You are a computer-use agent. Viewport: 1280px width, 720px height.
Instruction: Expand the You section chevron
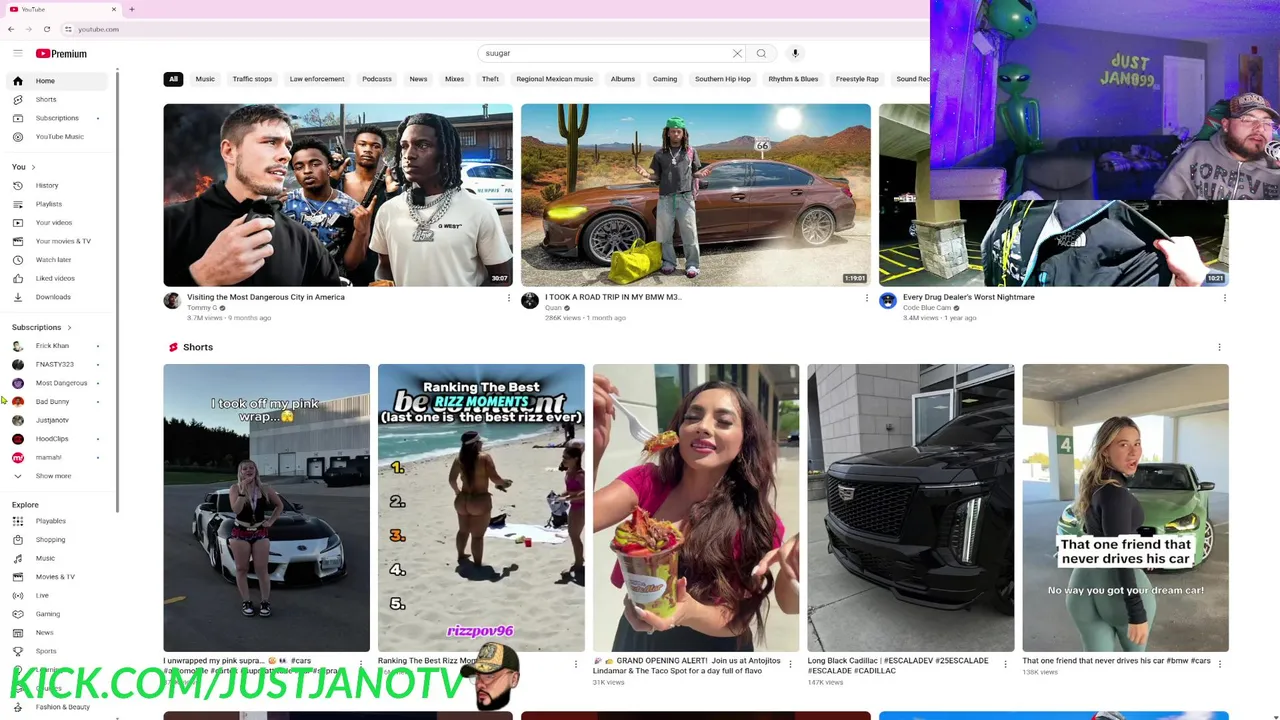point(33,167)
